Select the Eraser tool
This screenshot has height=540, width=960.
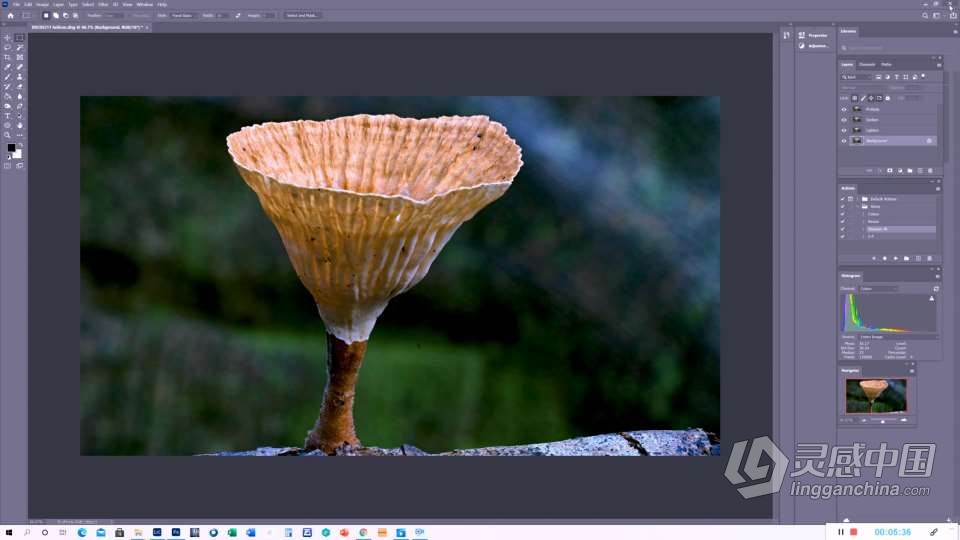point(20,87)
